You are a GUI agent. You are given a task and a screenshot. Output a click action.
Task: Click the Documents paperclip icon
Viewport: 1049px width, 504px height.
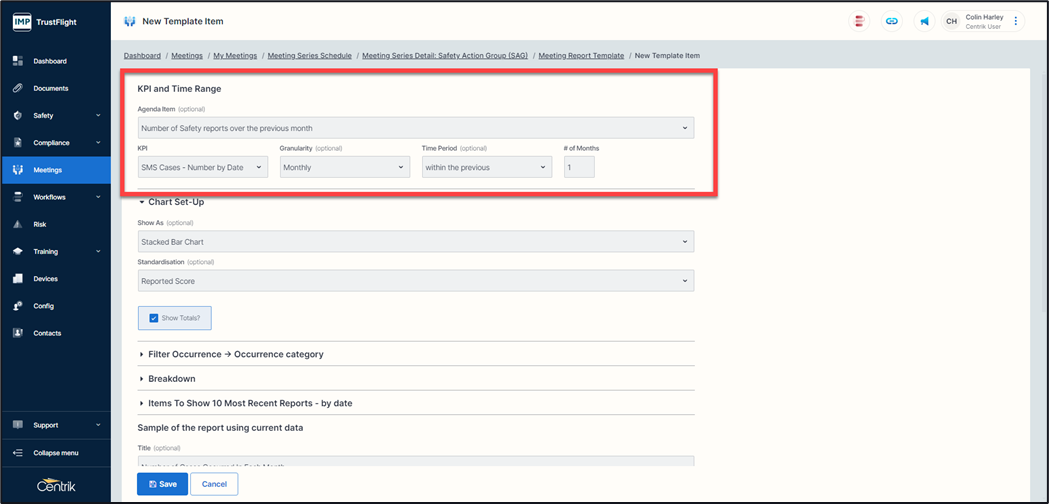point(18,88)
